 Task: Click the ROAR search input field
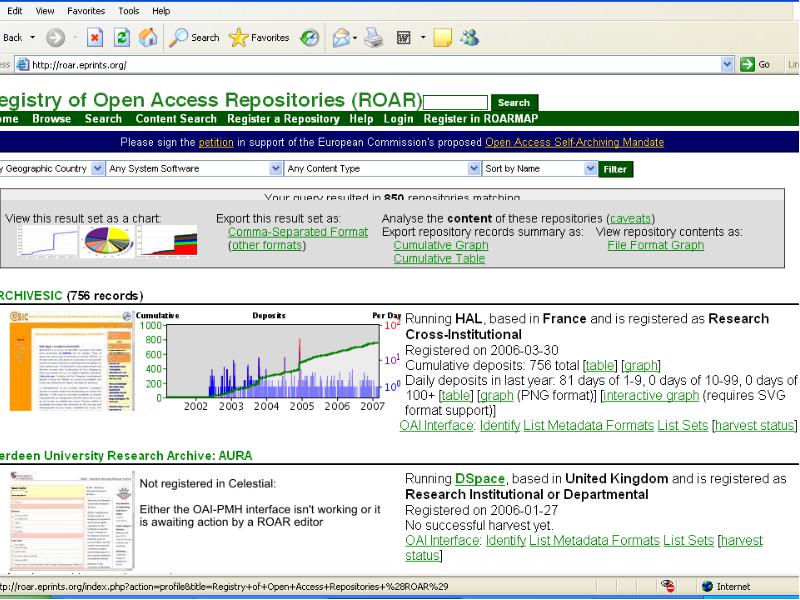pyautogui.click(x=455, y=102)
